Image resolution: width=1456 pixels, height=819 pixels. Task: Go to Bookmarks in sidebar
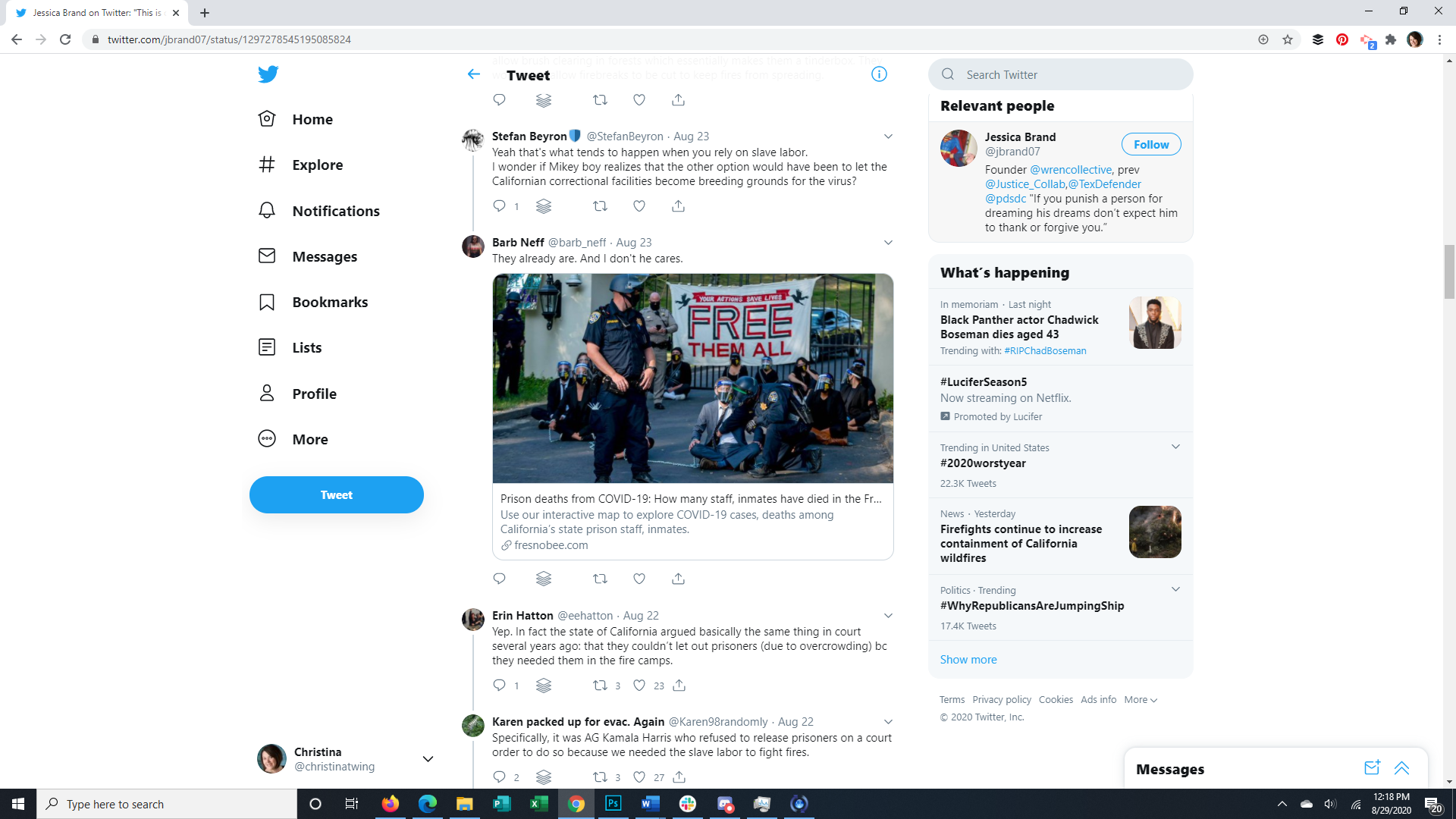pyautogui.click(x=329, y=302)
